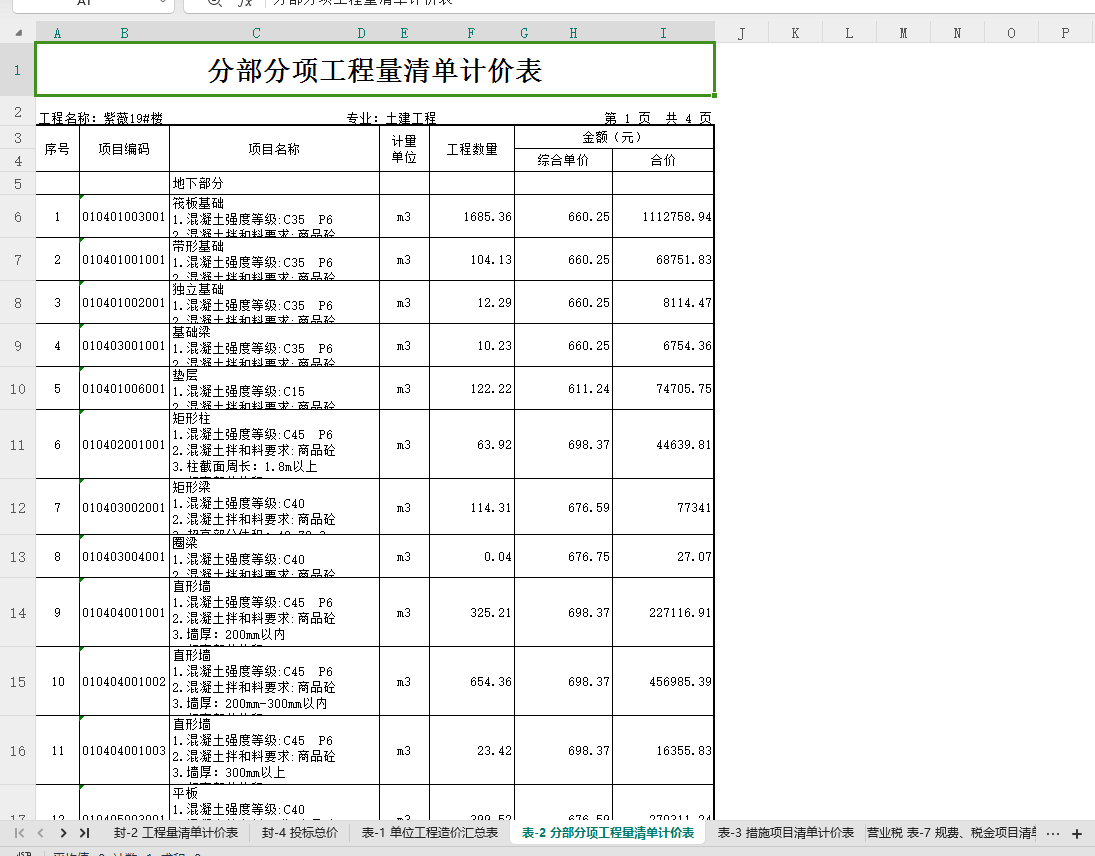Image resolution: width=1095 pixels, height=856 pixels.
Task: Add a new sheet with plus icon
Action: (x=1077, y=834)
